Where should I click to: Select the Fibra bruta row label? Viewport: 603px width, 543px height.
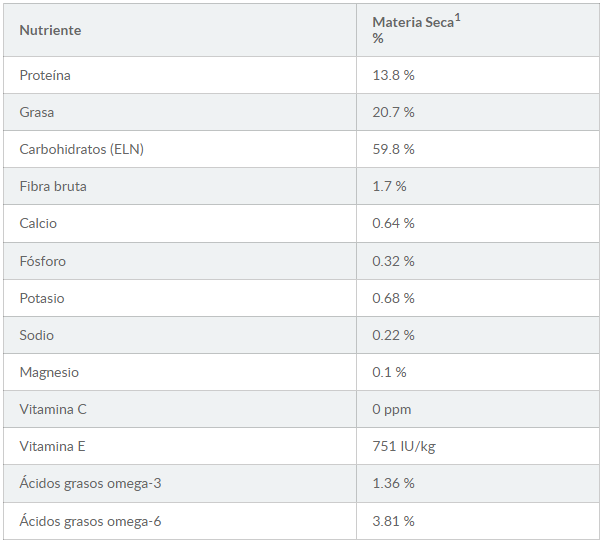53,187
